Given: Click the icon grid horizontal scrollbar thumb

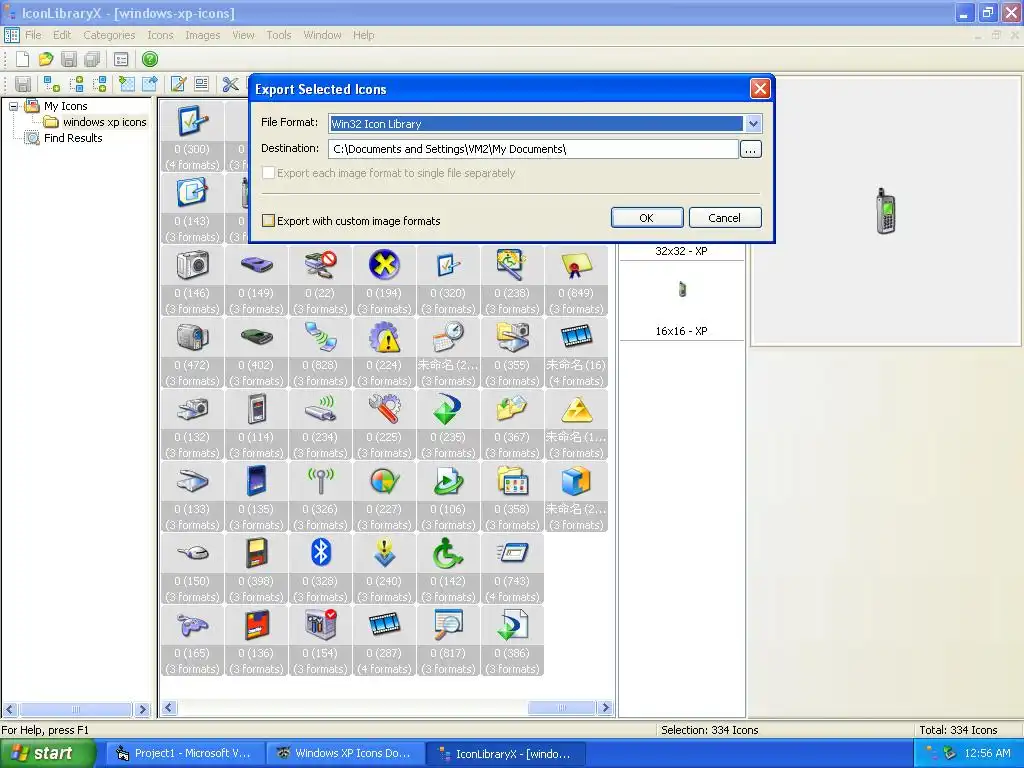Looking at the screenshot, I should 562,708.
